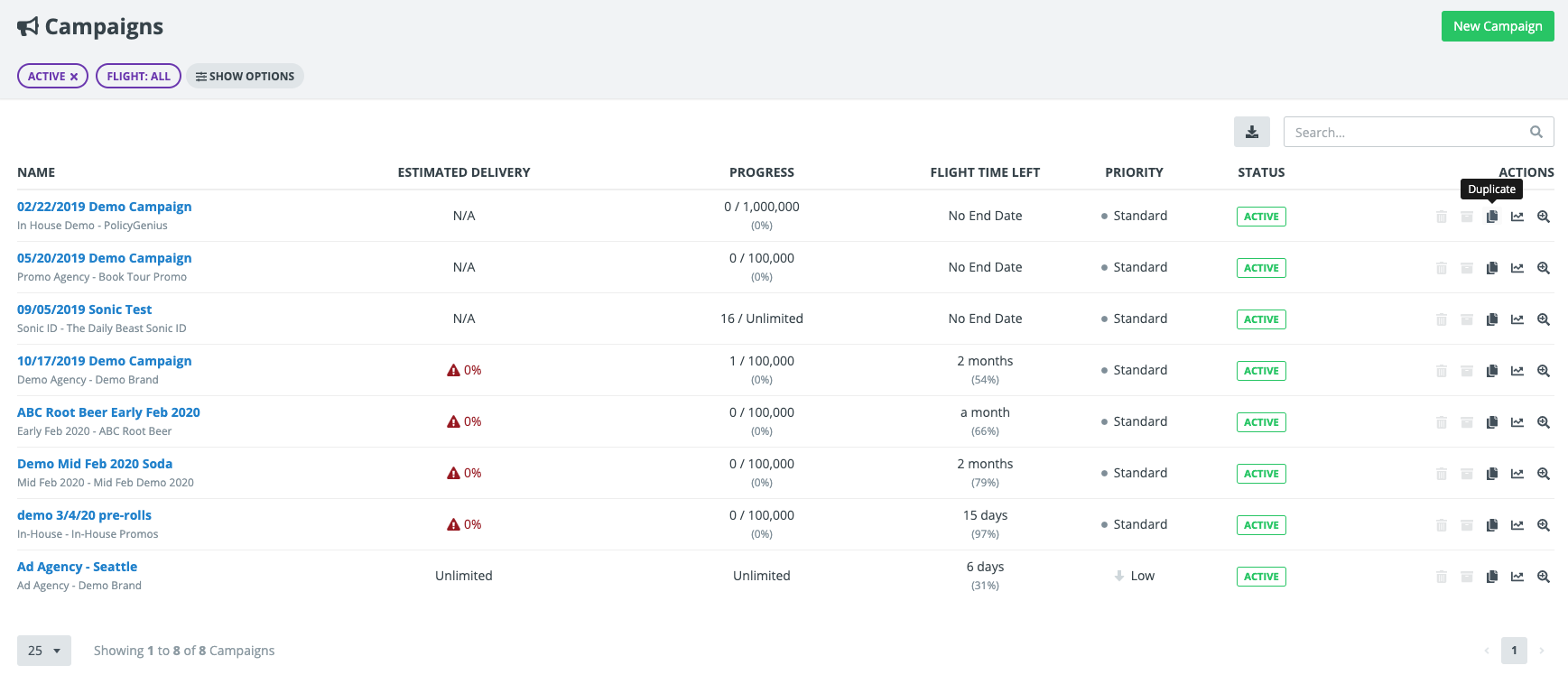Open report chart for Demo Mid Feb 2020 Soda
This screenshot has height=684, width=1568.
click(1517, 474)
